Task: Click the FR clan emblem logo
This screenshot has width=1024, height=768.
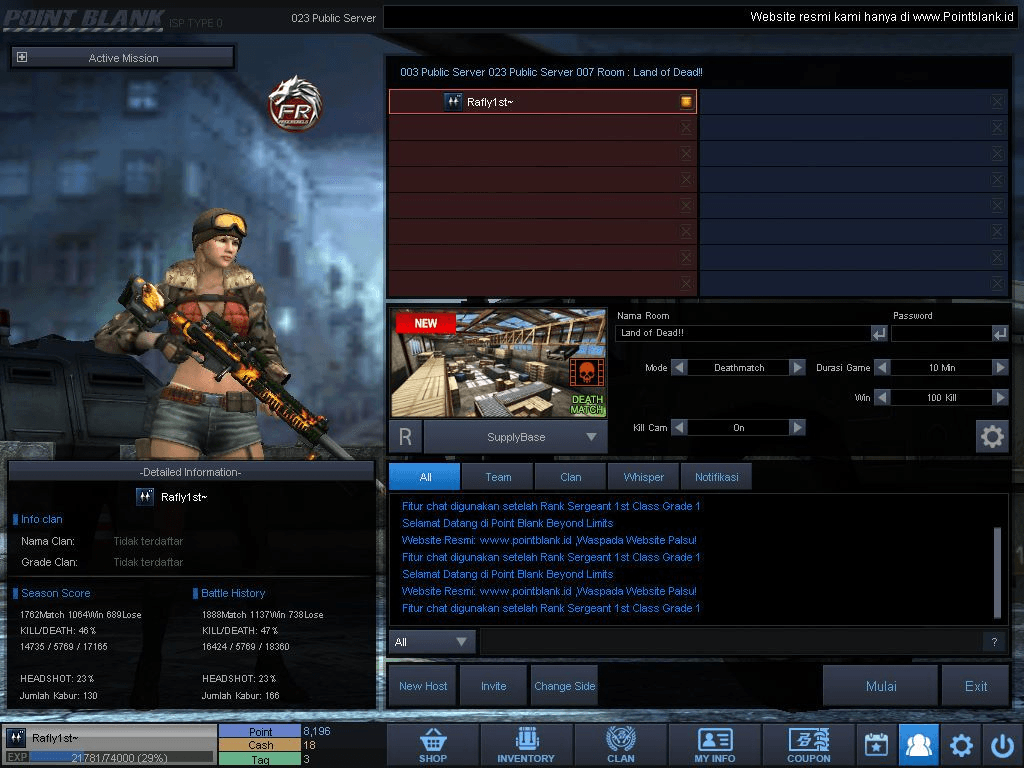Action: [295, 104]
